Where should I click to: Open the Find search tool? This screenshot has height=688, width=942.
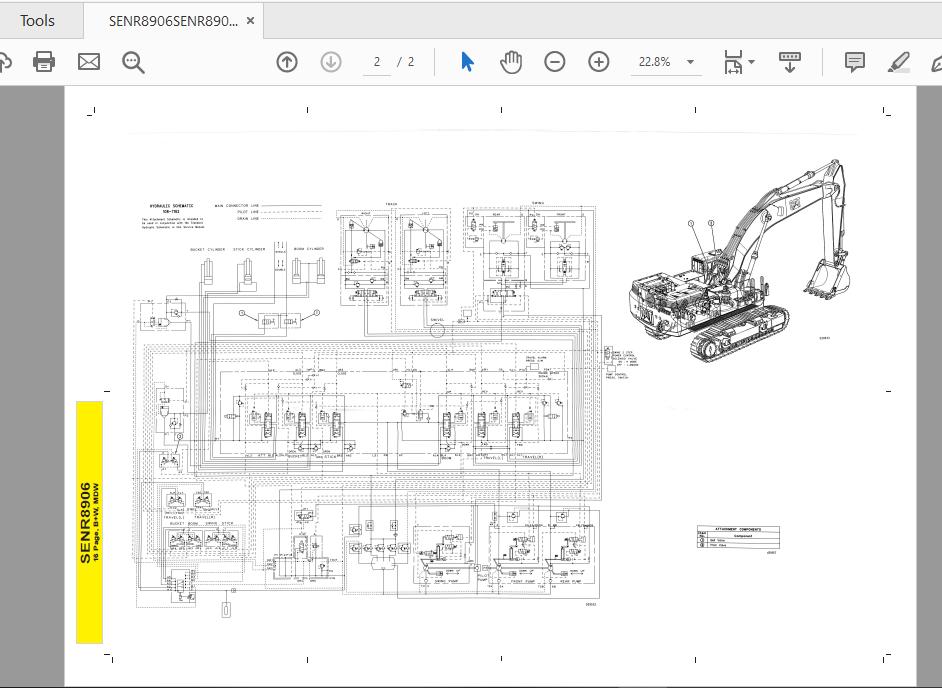(x=133, y=61)
